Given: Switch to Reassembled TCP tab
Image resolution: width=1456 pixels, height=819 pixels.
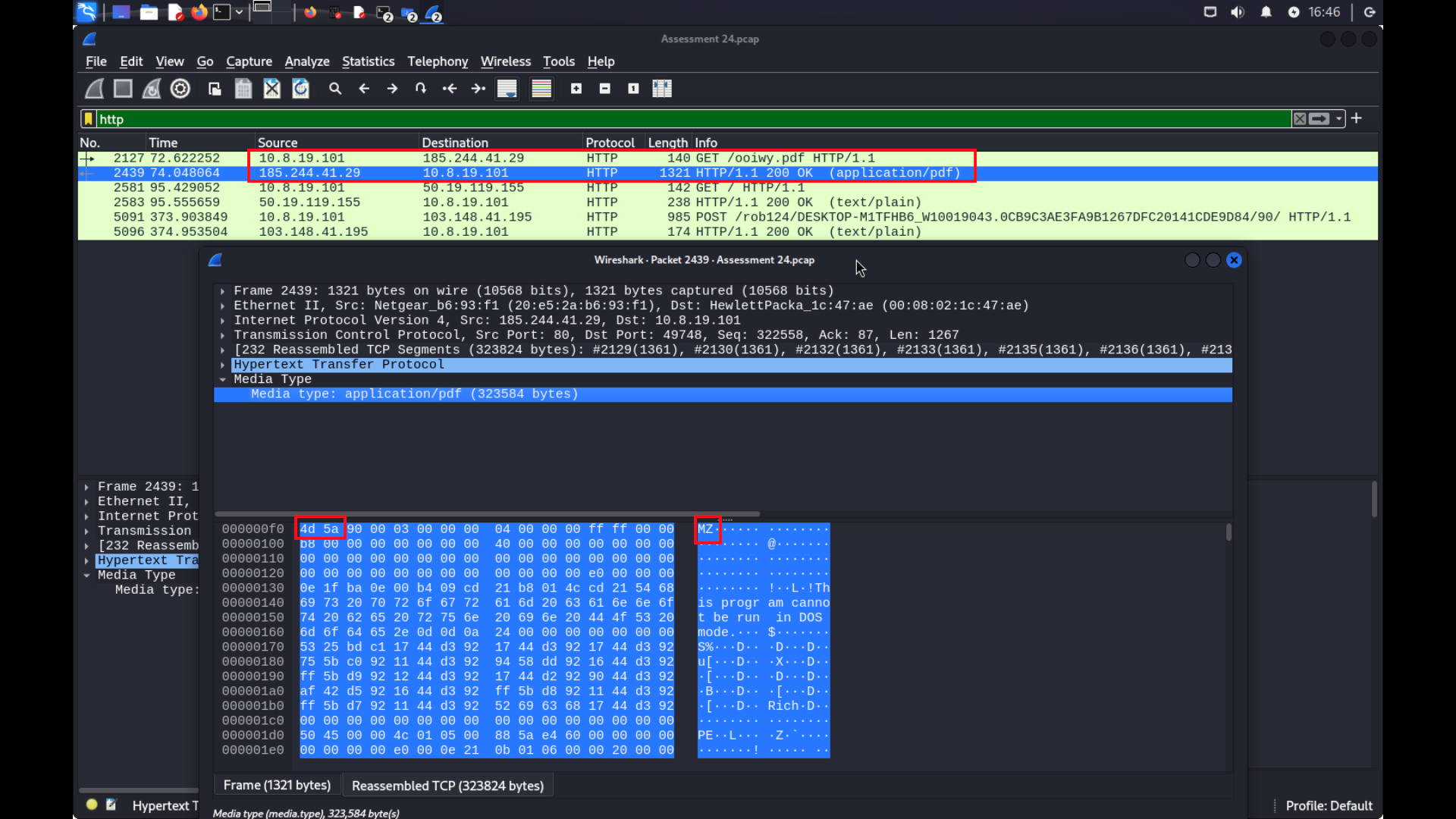Looking at the screenshot, I should (447, 786).
